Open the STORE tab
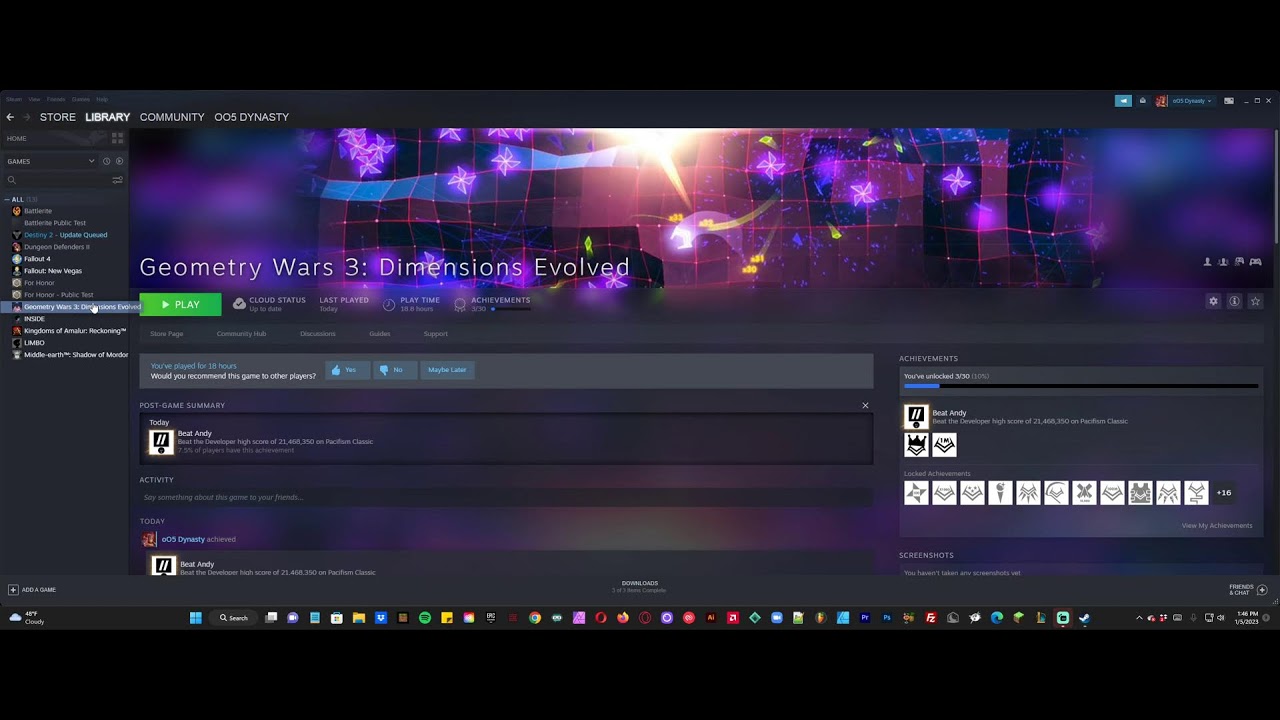 tap(58, 117)
